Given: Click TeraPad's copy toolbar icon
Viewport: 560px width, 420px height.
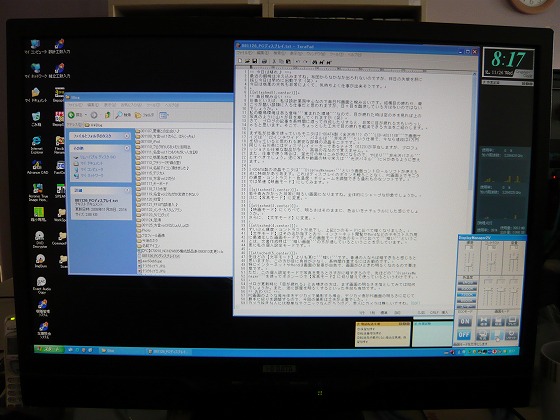Looking at the screenshot, I should pos(281,61).
